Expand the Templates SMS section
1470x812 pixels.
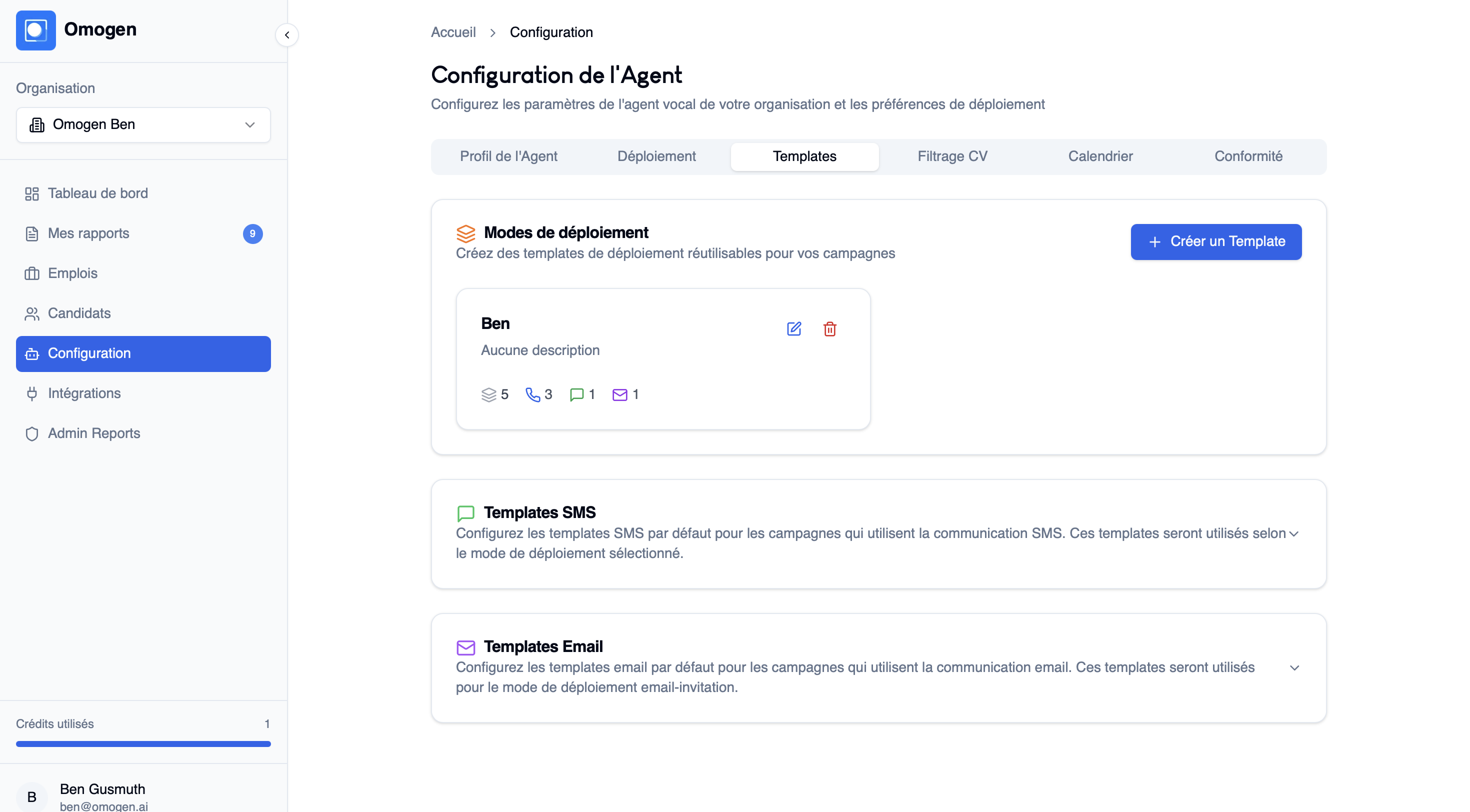tap(1293, 534)
